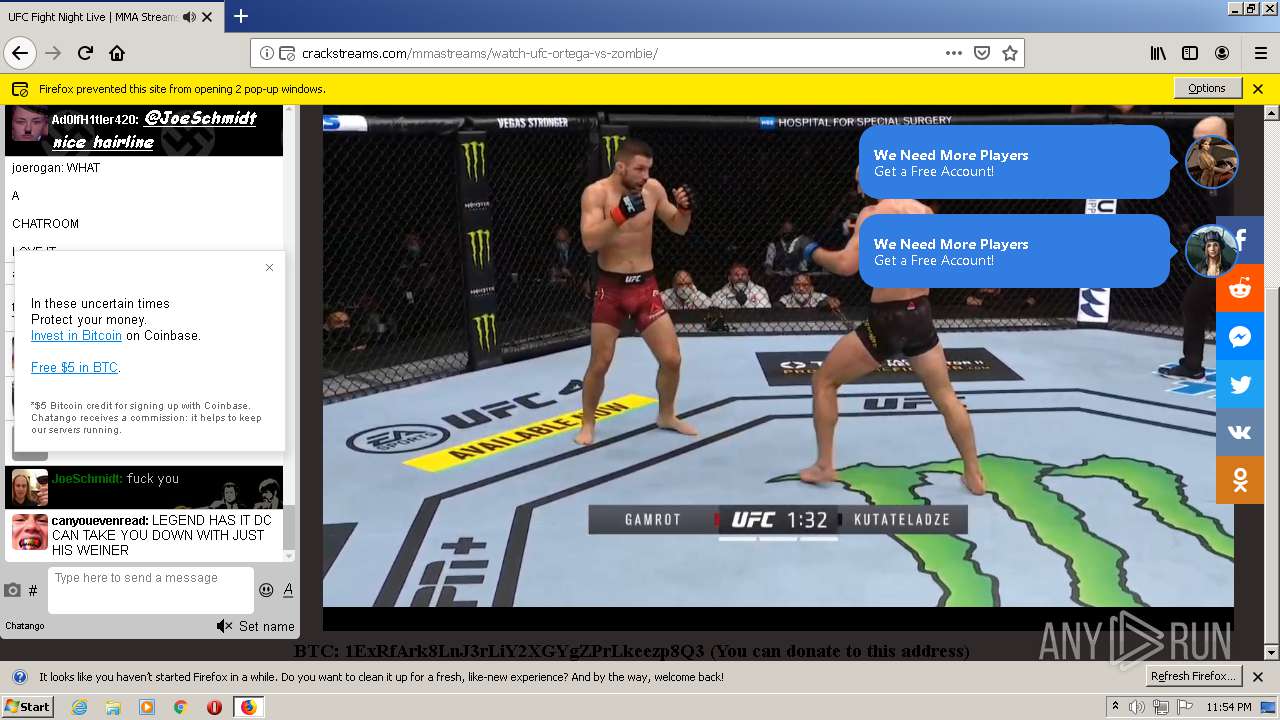The image size is (1280, 720).
Task: Follow the Invest in Bitcoin link
Action: point(76,336)
